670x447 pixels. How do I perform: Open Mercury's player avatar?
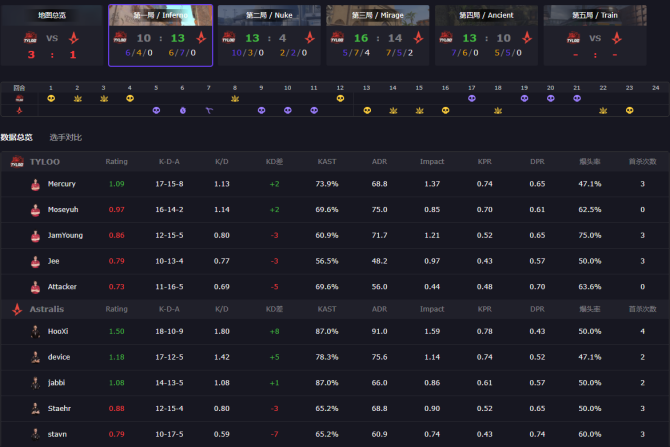35,184
